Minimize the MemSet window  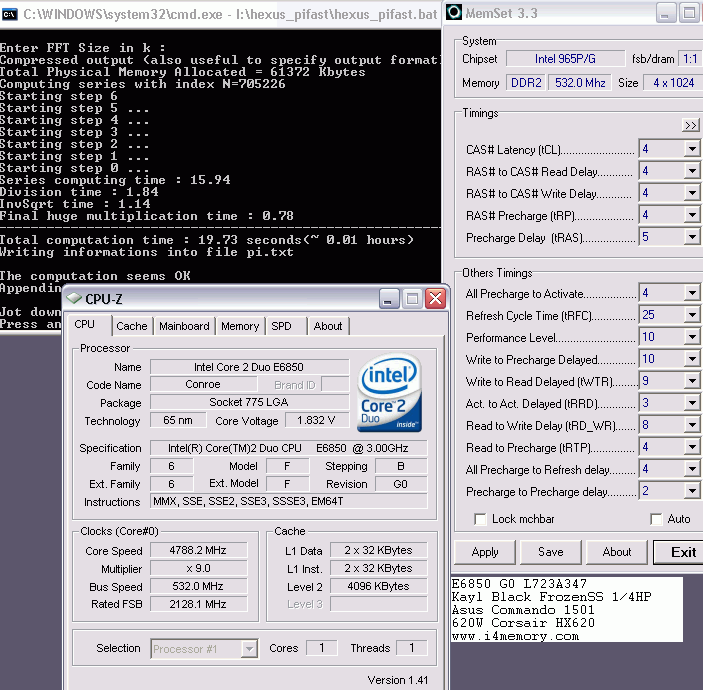point(665,13)
